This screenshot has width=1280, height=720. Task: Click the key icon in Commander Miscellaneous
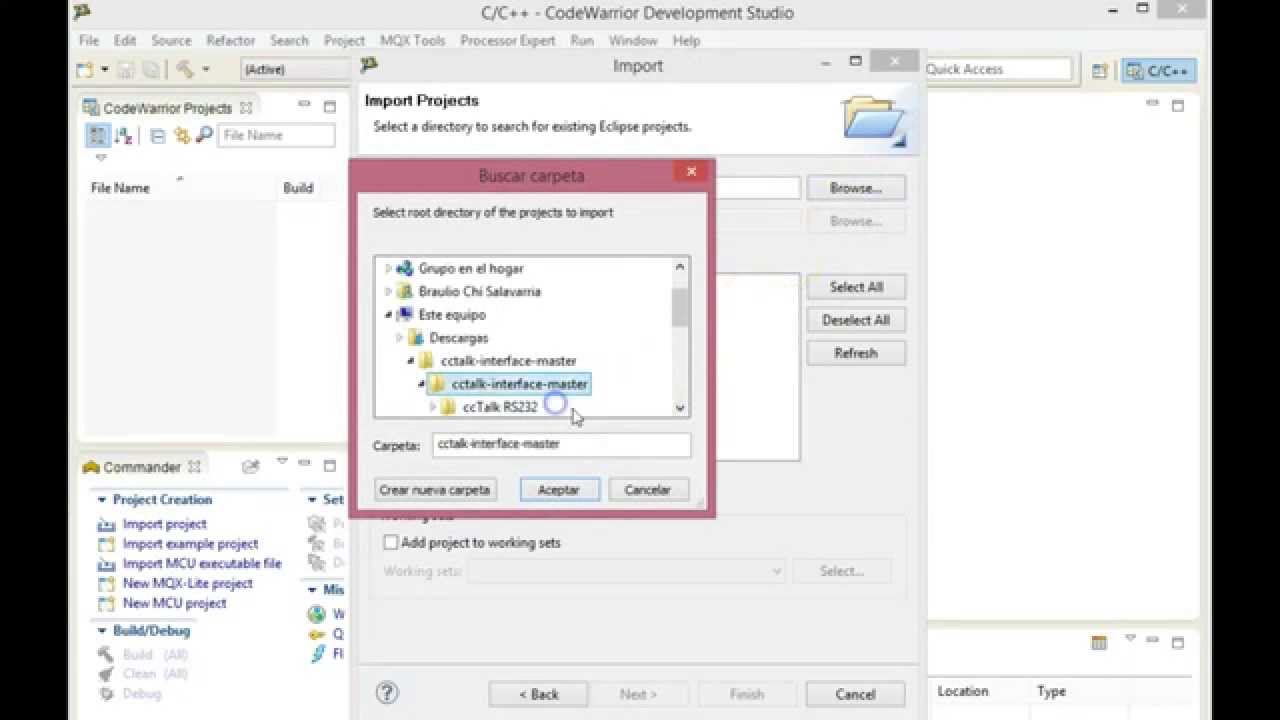click(x=317, y=634)
